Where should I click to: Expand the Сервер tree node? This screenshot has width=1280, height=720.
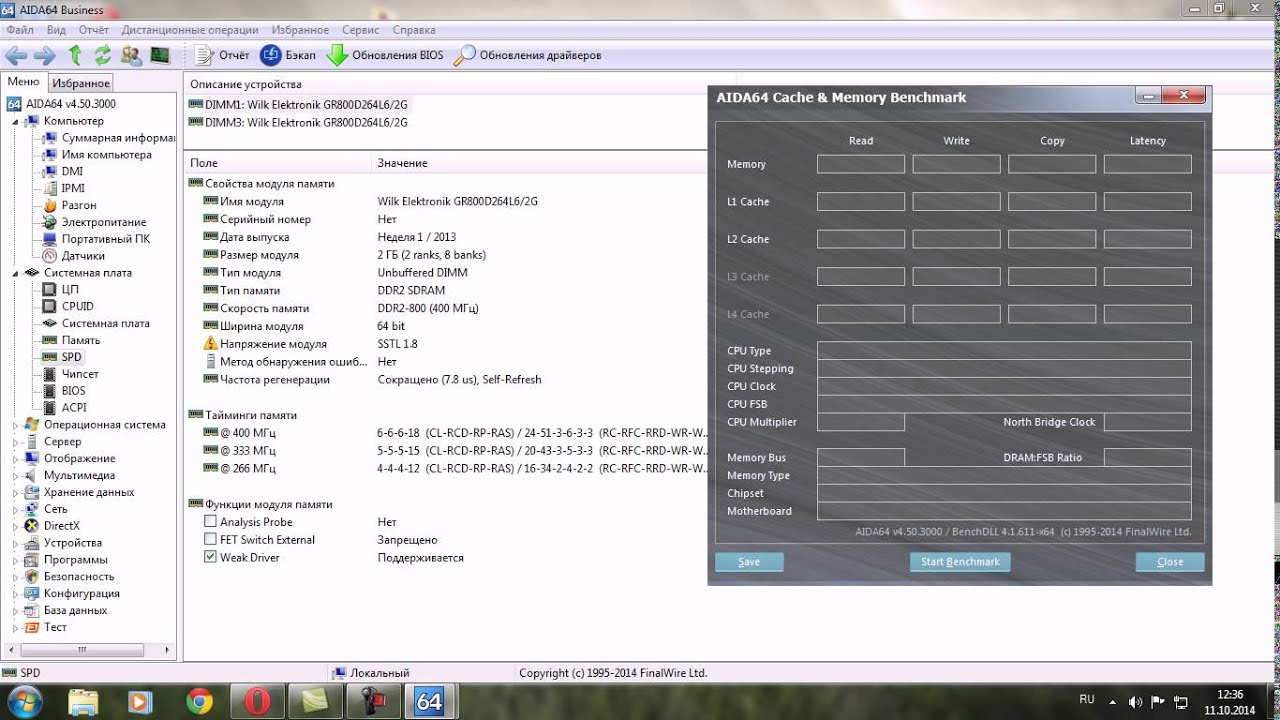coord(15,442)
